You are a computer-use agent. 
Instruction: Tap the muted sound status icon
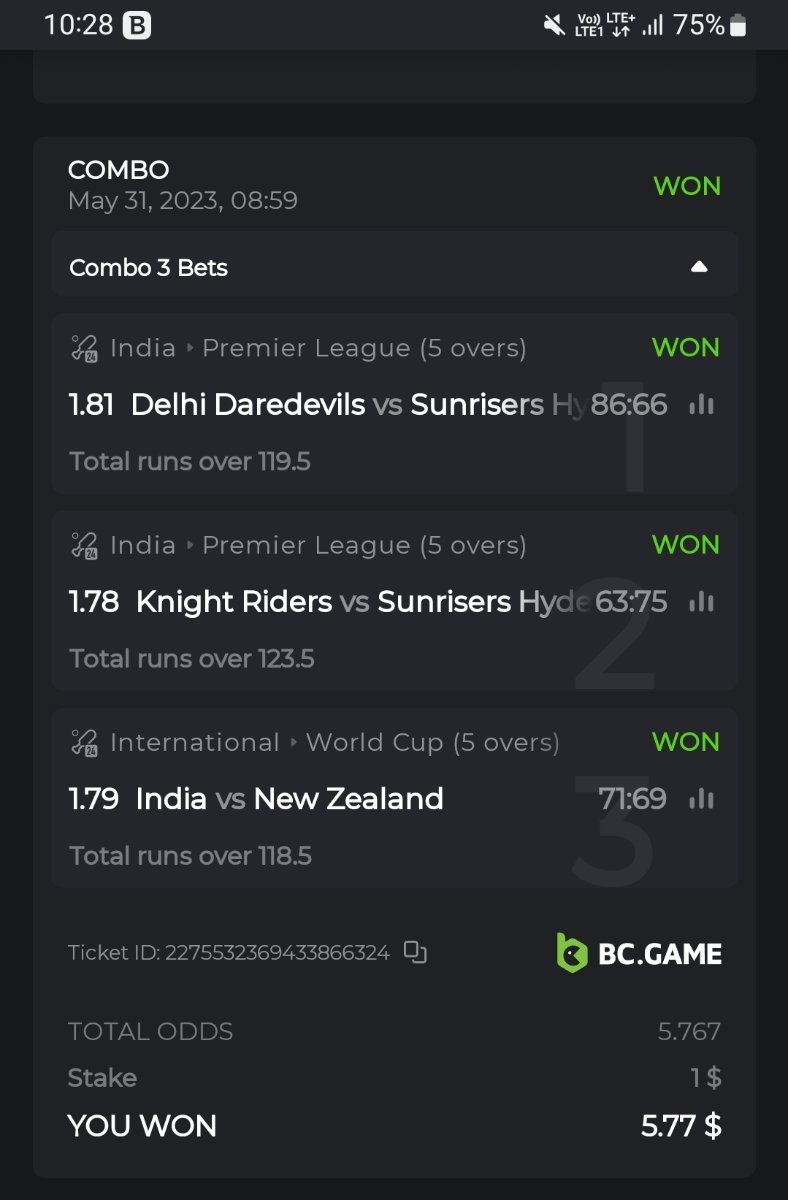coord(554,25)
